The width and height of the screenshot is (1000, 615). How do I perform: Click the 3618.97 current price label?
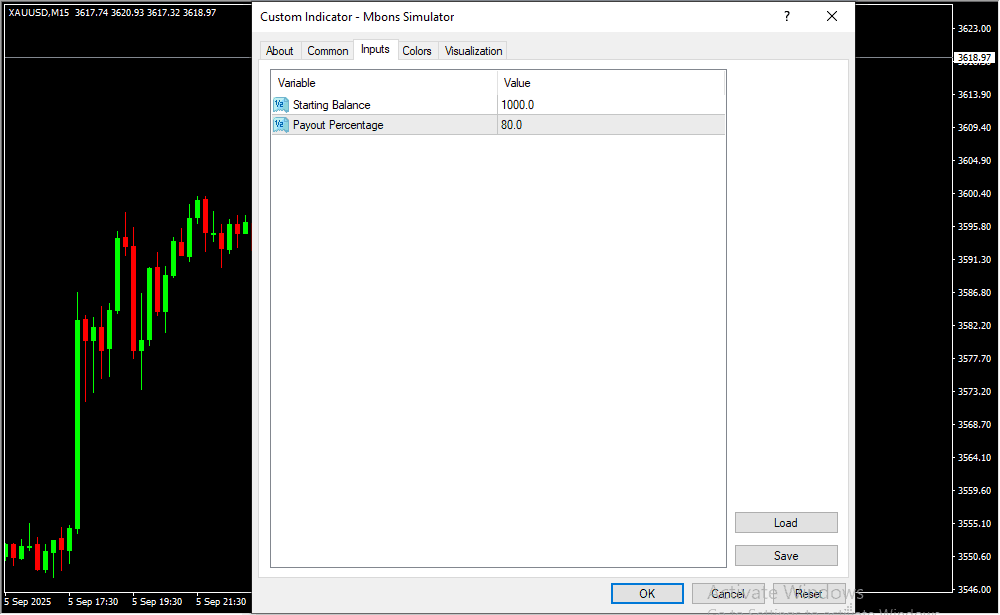(973, 58)
